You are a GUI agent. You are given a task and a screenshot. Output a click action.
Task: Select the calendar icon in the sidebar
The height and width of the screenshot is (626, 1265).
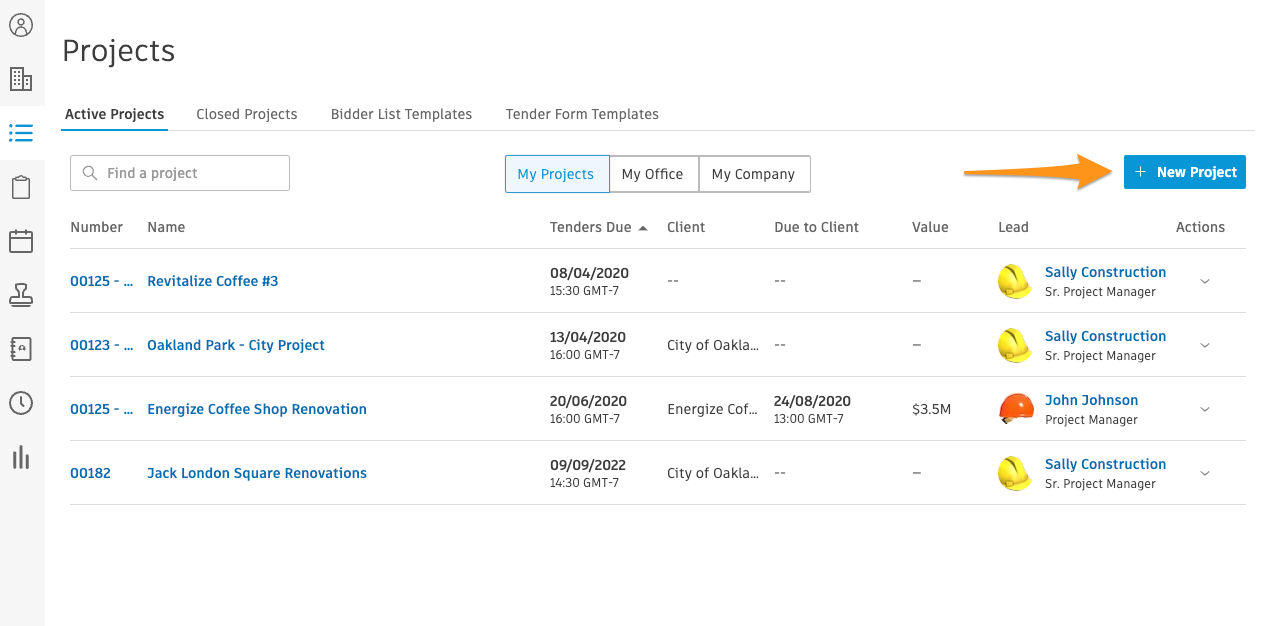pos(22,241)
